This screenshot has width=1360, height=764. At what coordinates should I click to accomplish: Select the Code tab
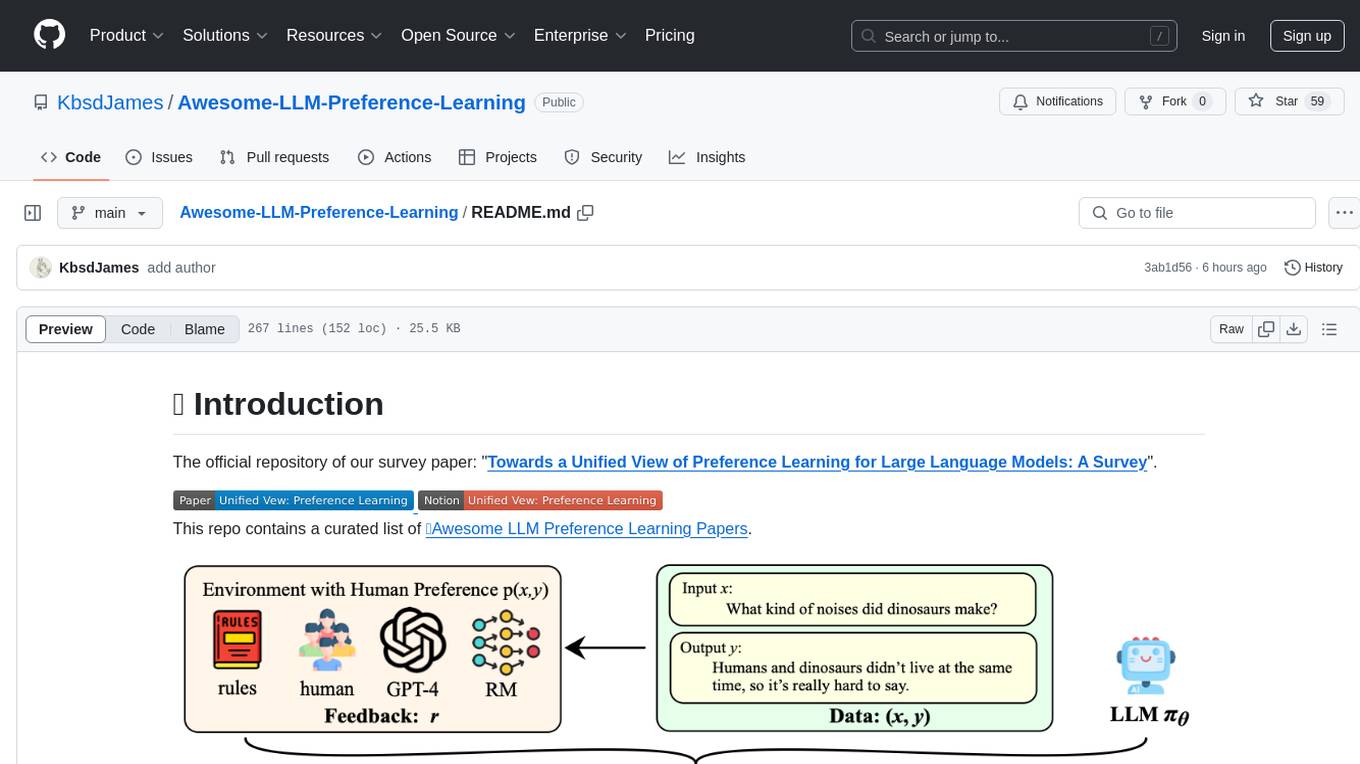pyautogui.click(x=71, y=157)
